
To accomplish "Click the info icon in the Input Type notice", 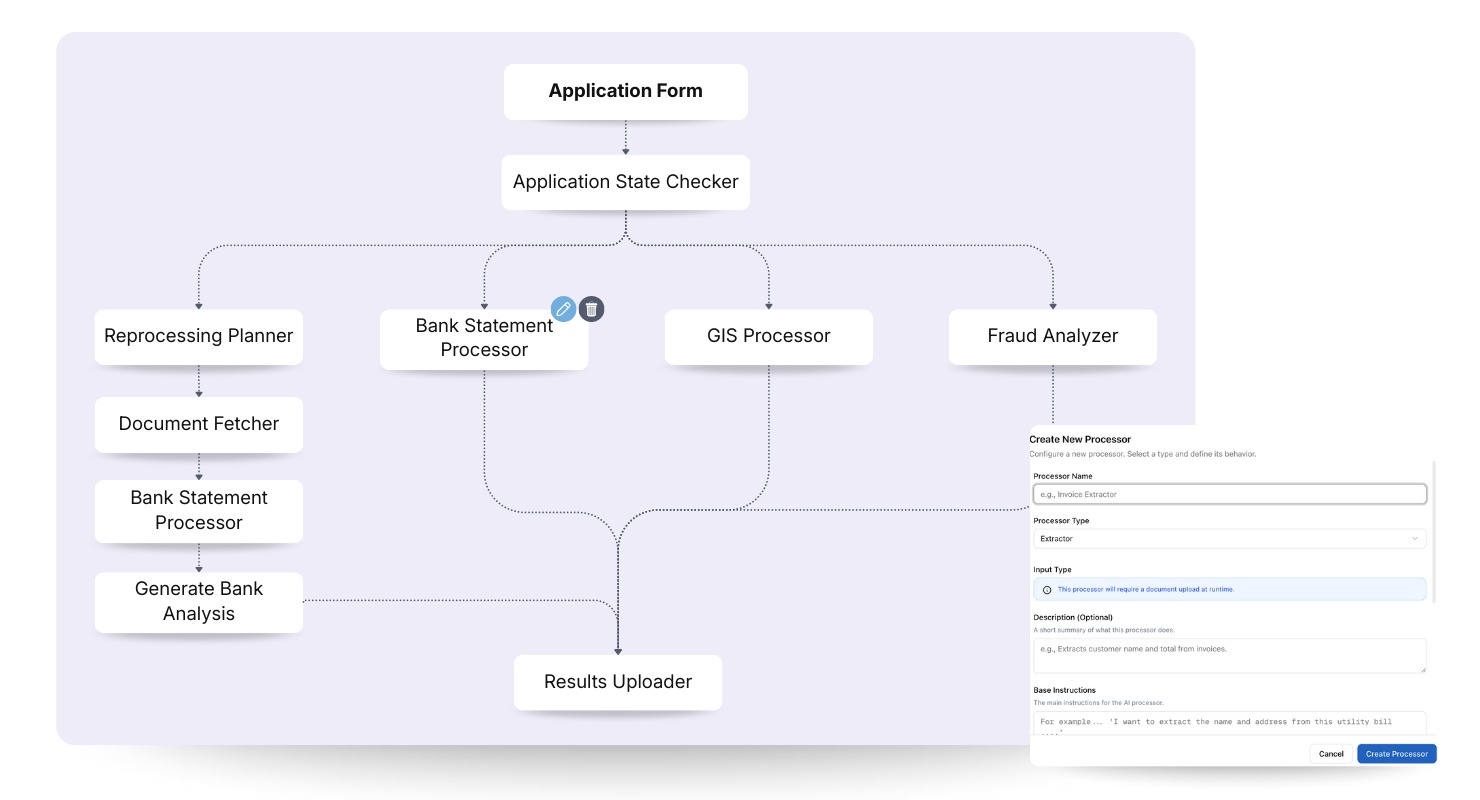I will [1047, 590].
